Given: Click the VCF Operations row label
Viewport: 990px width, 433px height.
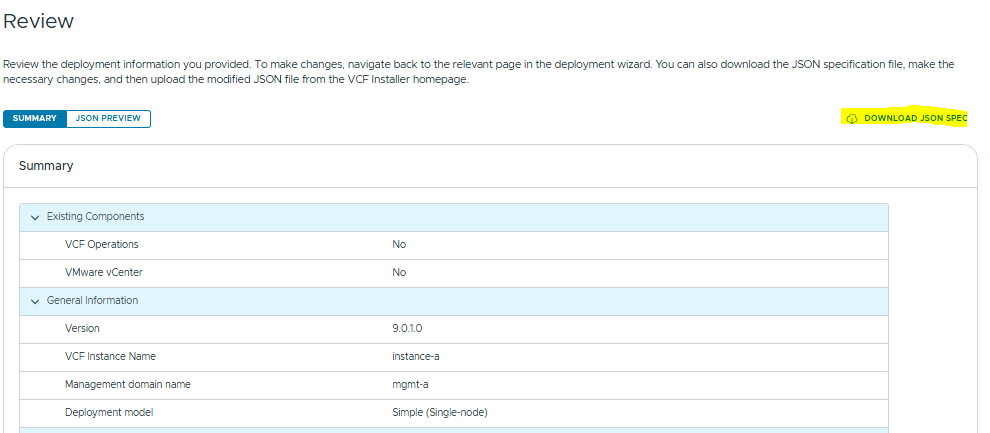Looking at the screenshot, I should [x=101, y=245].
